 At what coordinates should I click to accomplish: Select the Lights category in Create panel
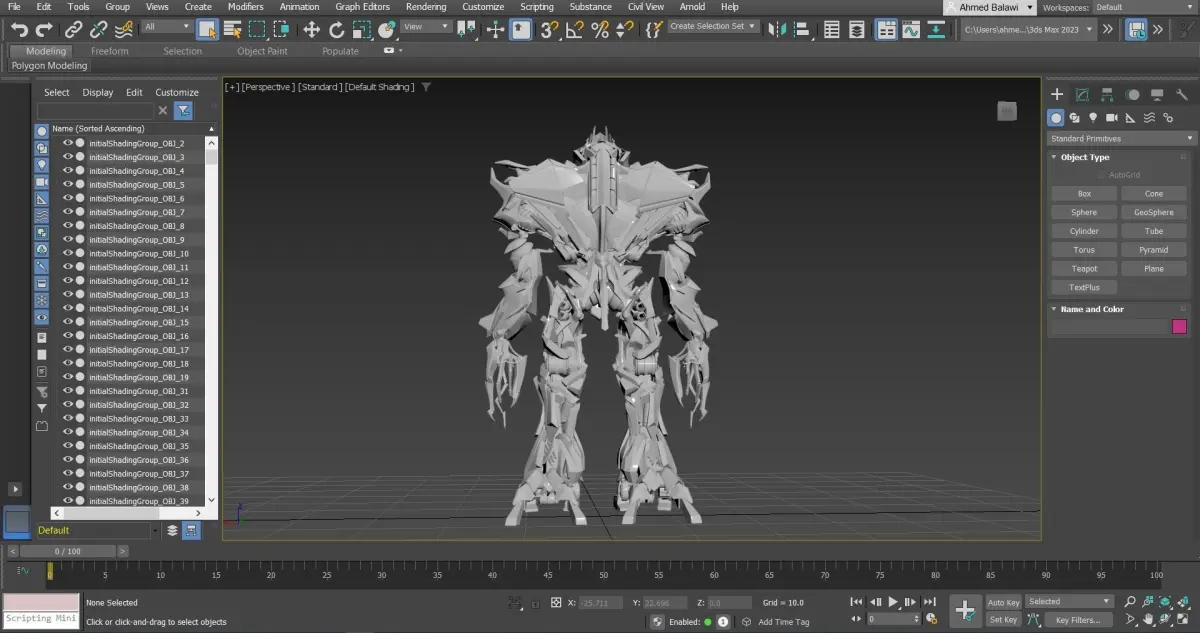click(1093, 118)
